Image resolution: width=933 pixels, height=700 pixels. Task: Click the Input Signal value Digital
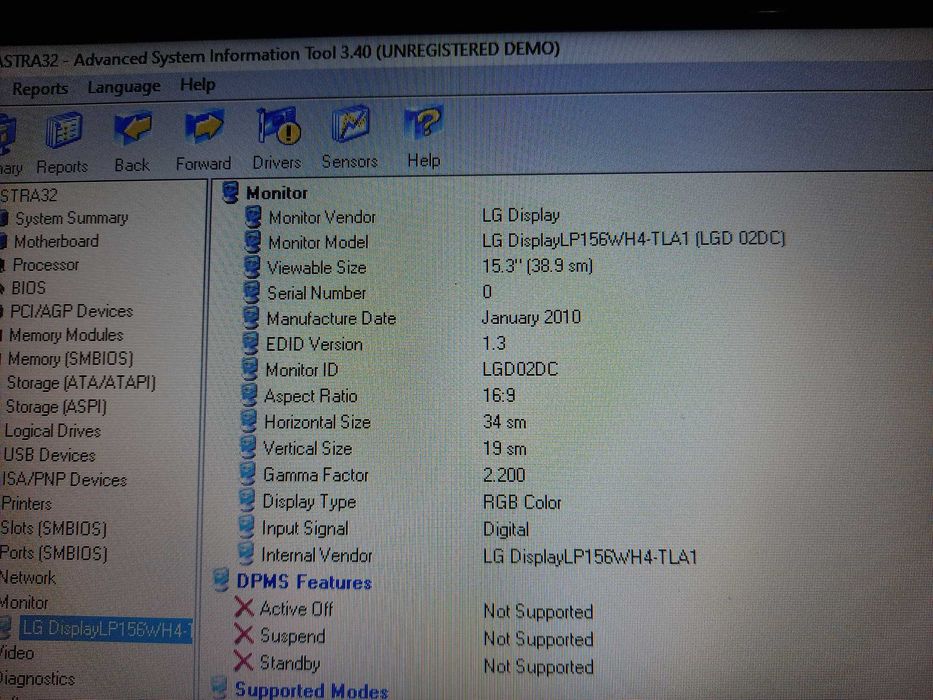coord(506,530)
